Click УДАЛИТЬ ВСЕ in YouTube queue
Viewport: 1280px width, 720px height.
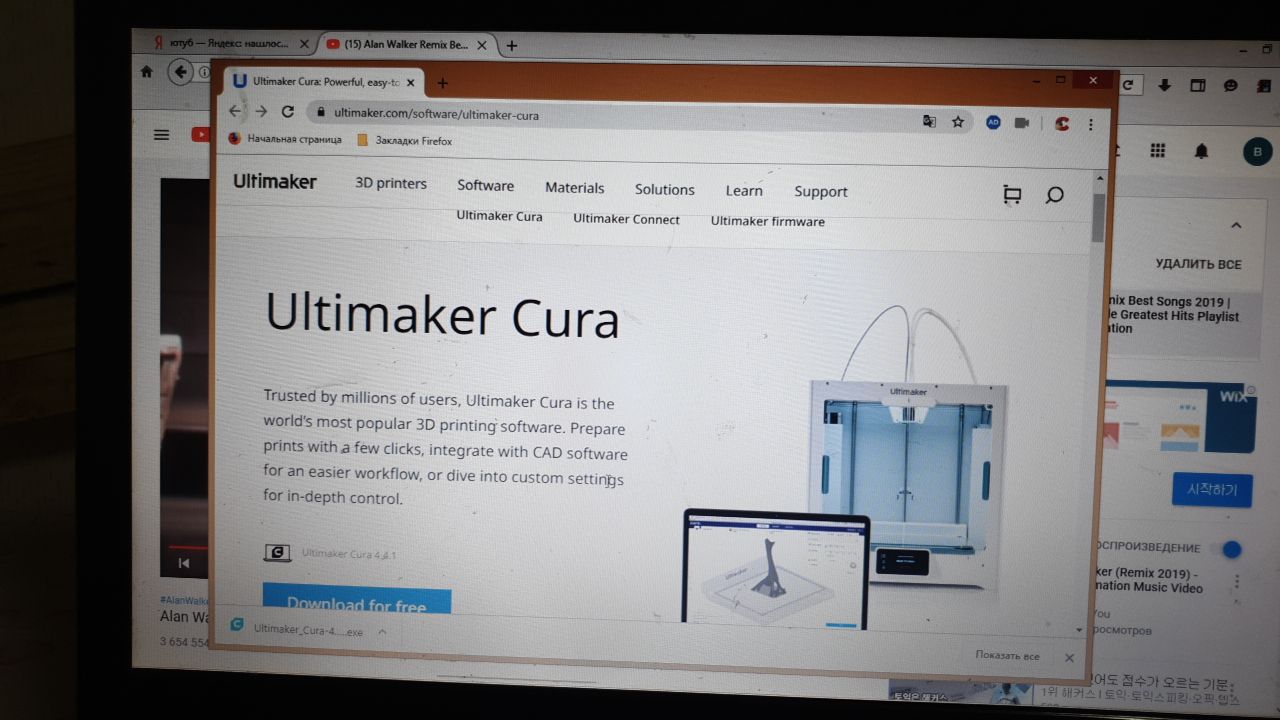click(x=1198, y=265)
